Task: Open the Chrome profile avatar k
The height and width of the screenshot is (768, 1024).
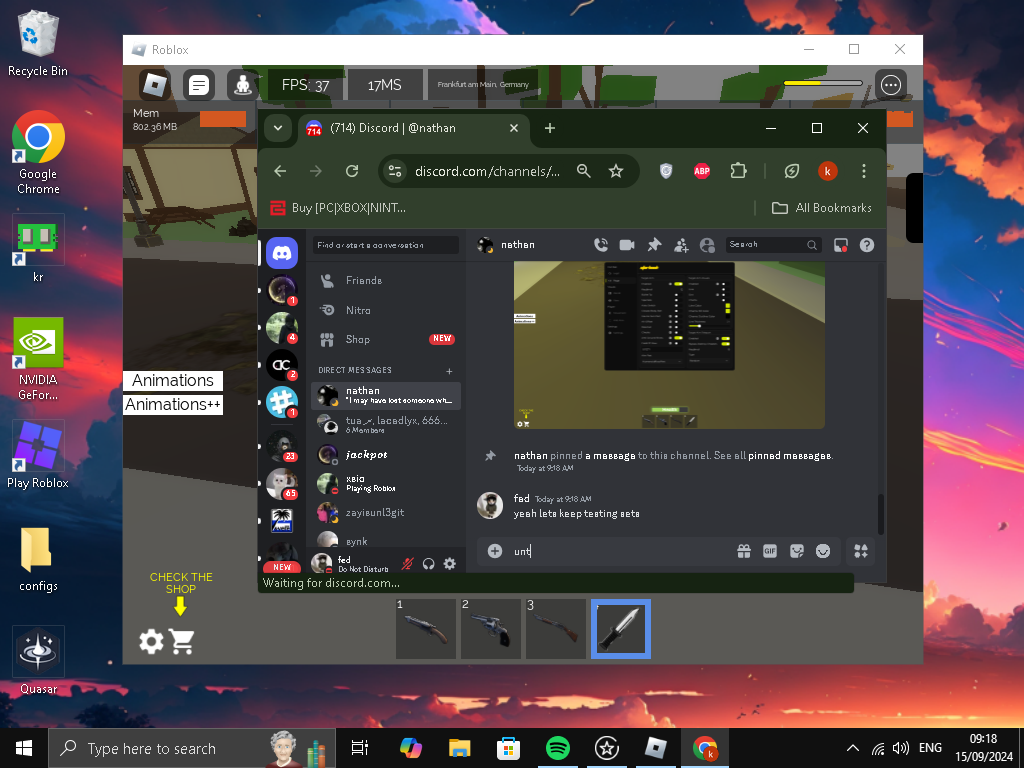Action: [x=827, y=171]
